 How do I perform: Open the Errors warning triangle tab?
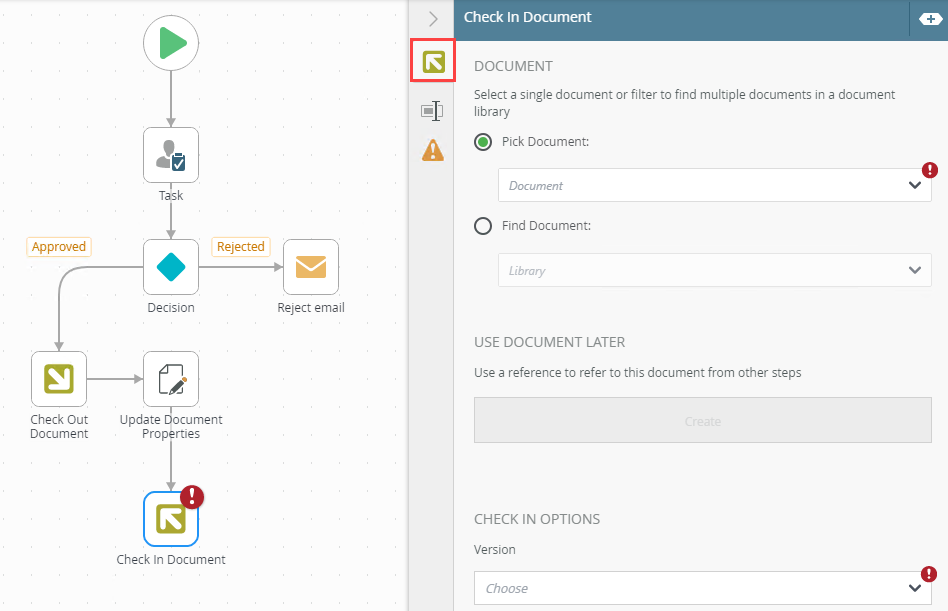point(432,150)
